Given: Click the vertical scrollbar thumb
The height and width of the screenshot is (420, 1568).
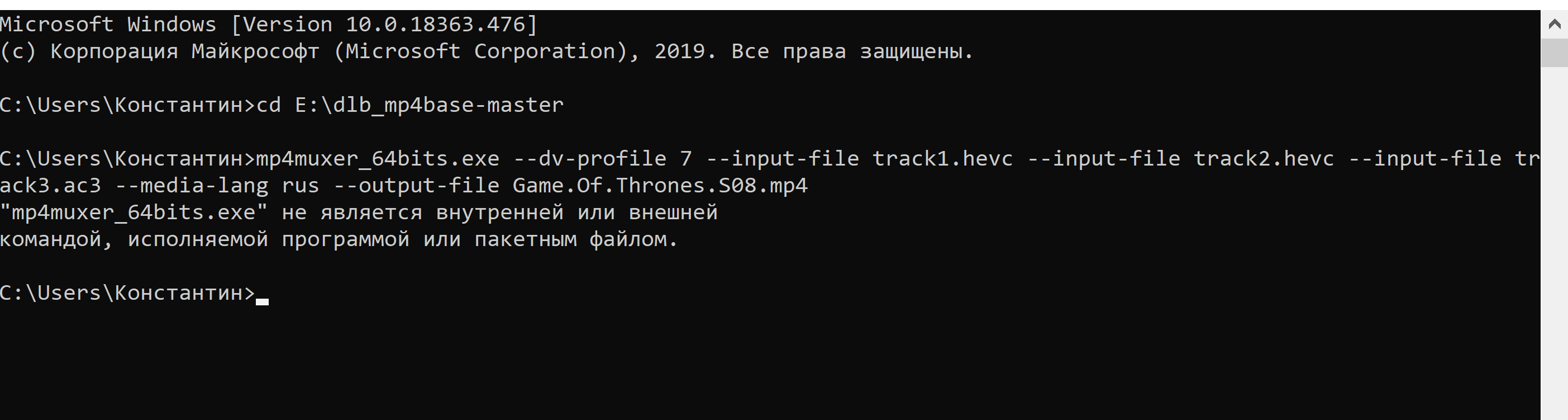Looking at the screenshot, I should pyautogui.click(x=1554, y=53).
